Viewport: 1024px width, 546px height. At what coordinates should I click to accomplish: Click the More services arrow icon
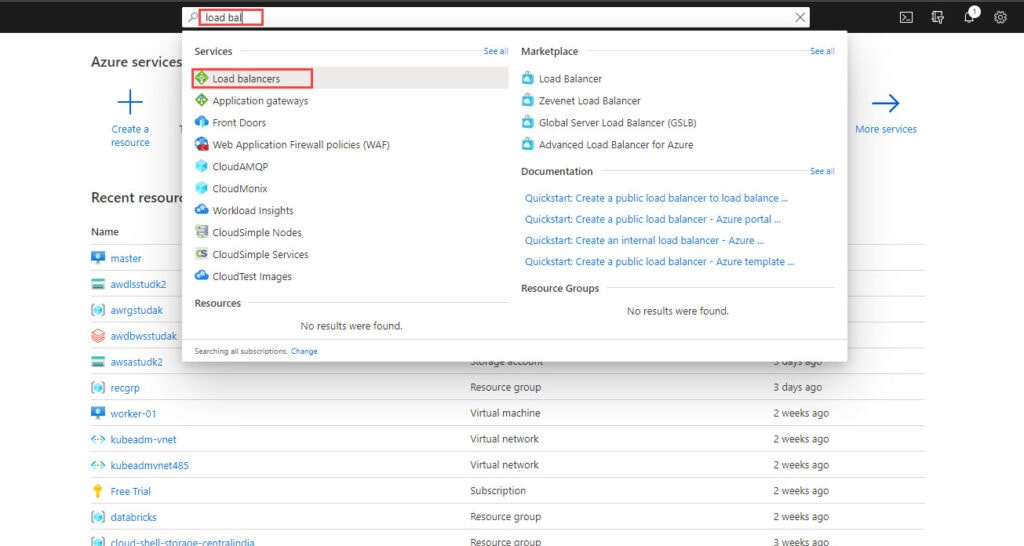(x=885, y=103)
